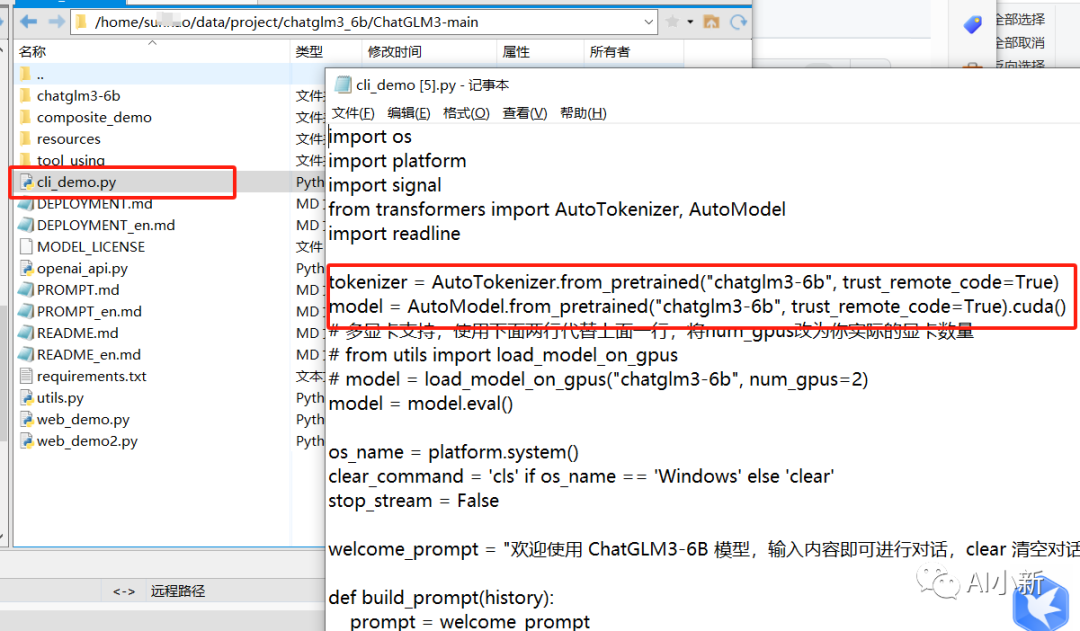Click the markdown icon of DEPLOYMENT_en.md
This screenshot has height=631, width=1080.
click(26, 225)
